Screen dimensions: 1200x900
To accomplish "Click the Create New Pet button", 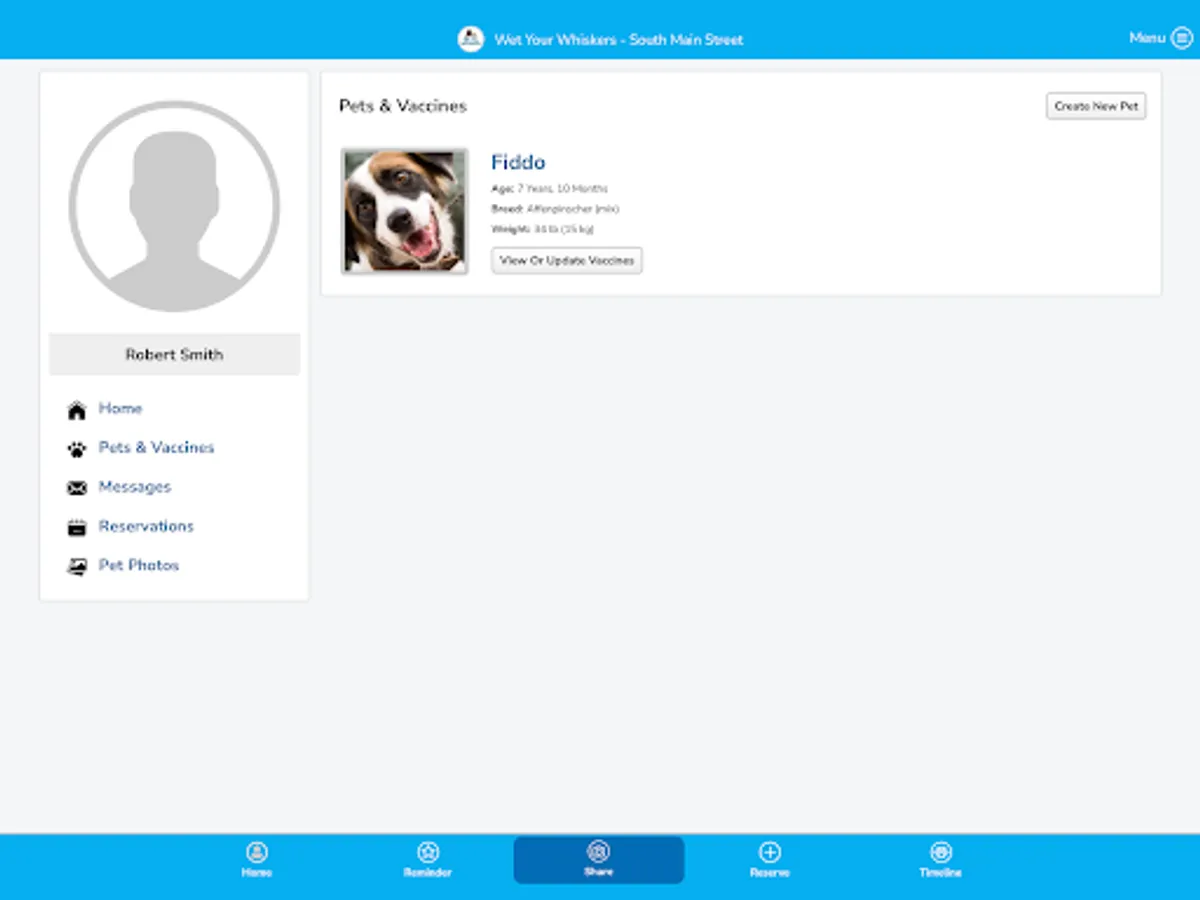I will tap(1096, 106).
